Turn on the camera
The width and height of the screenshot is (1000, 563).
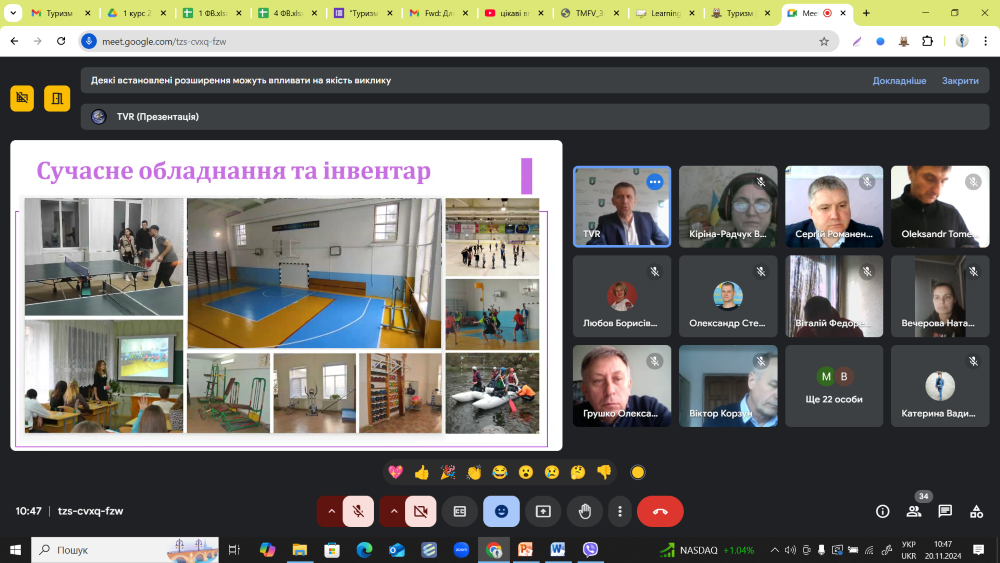(x=420, y=511)
